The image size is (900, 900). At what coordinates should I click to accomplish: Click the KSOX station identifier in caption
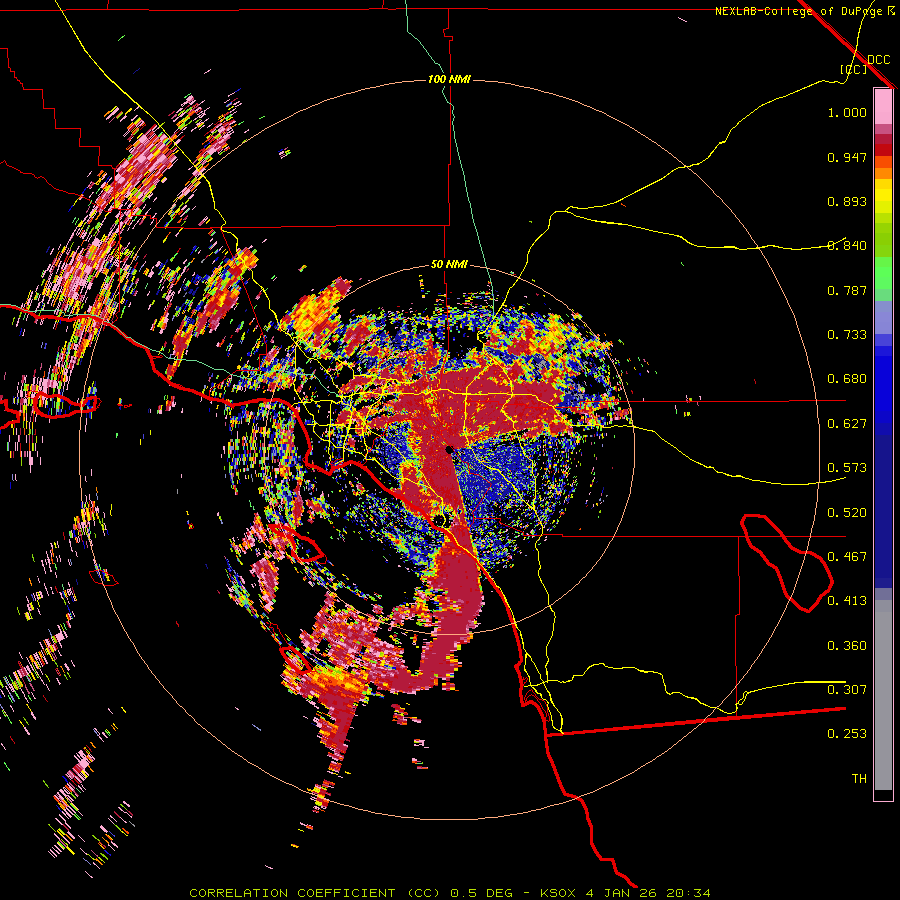coord(557,893)
